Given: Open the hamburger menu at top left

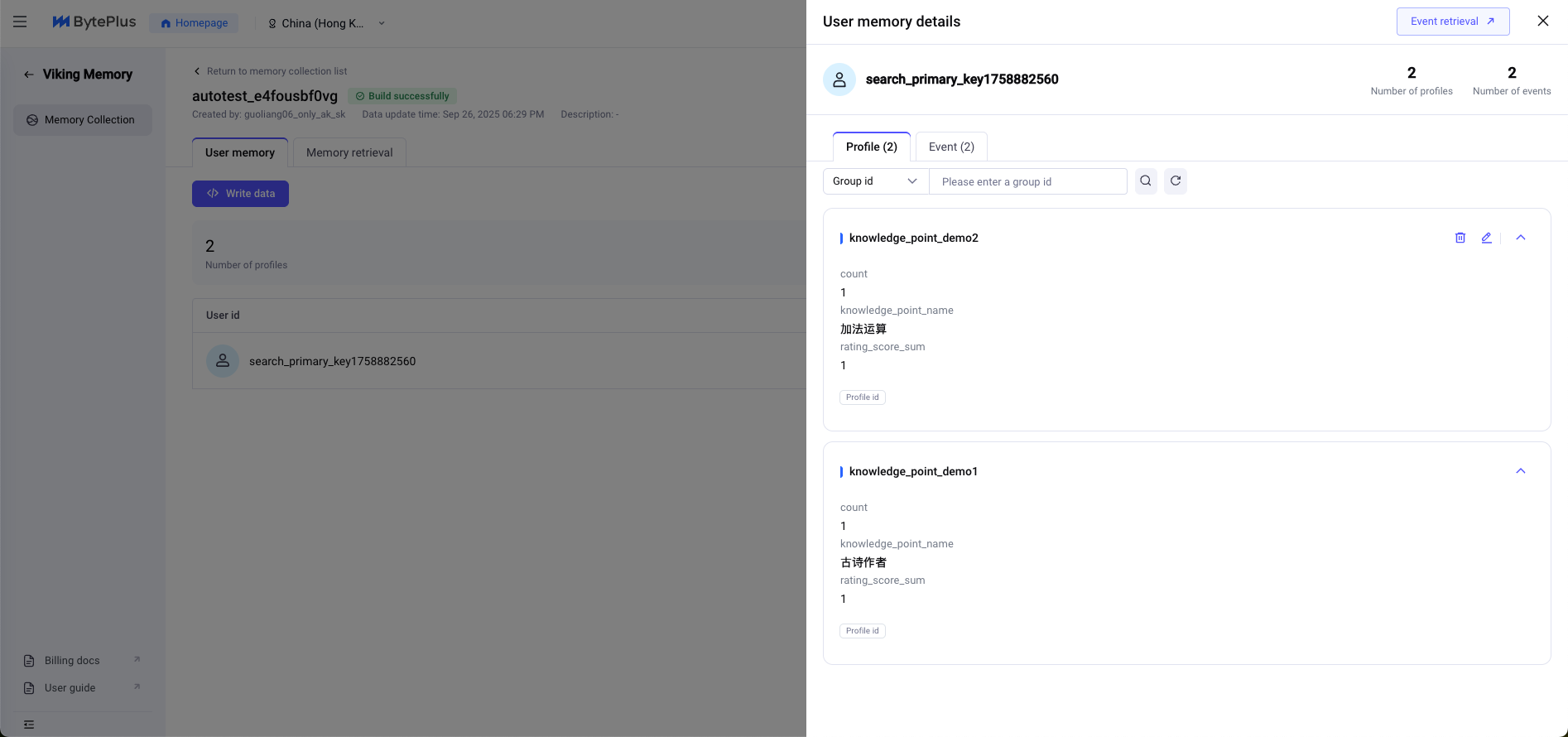Looking at the screenshot, I should pos(20,22).
